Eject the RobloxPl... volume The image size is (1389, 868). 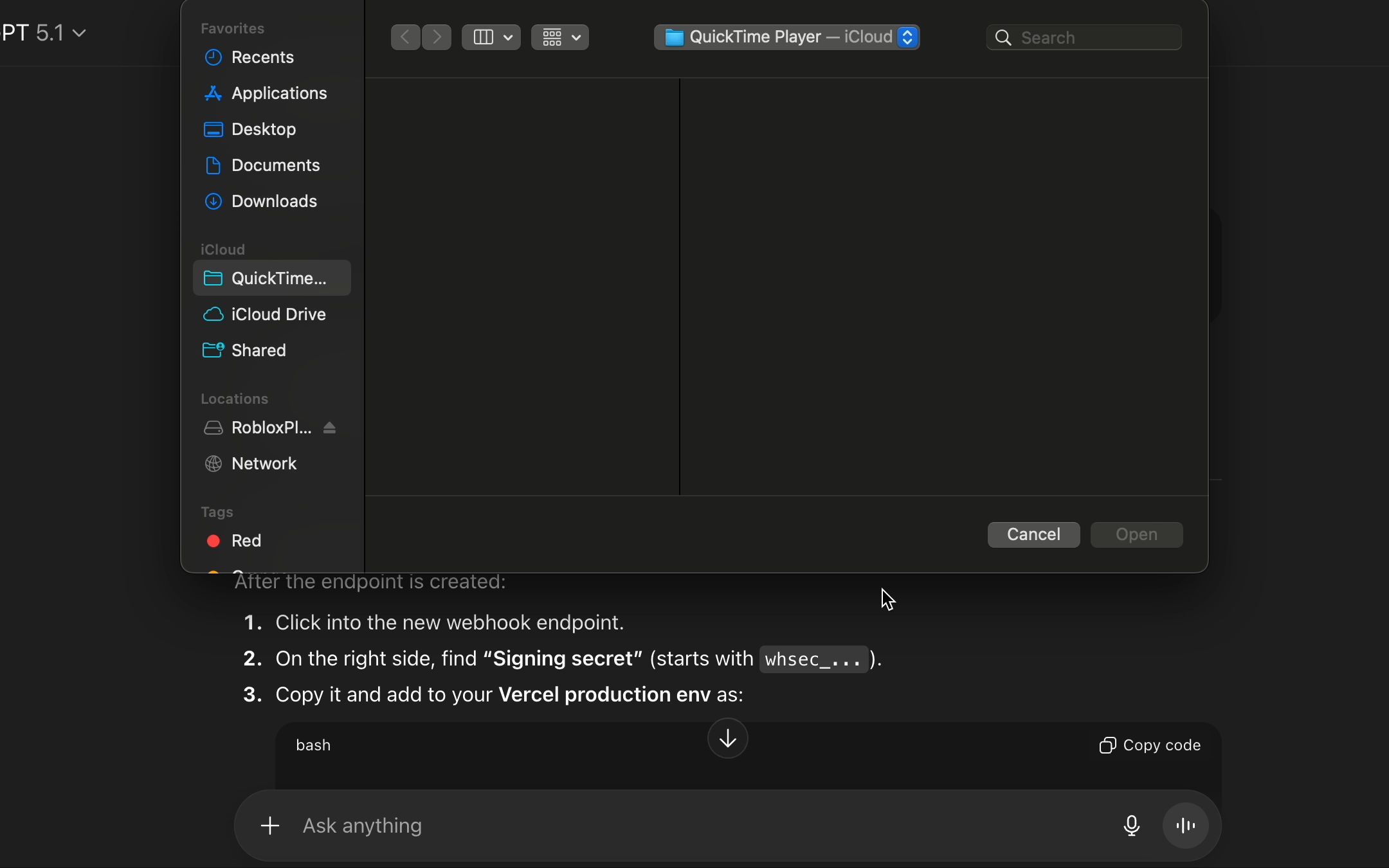click(330, 428)
